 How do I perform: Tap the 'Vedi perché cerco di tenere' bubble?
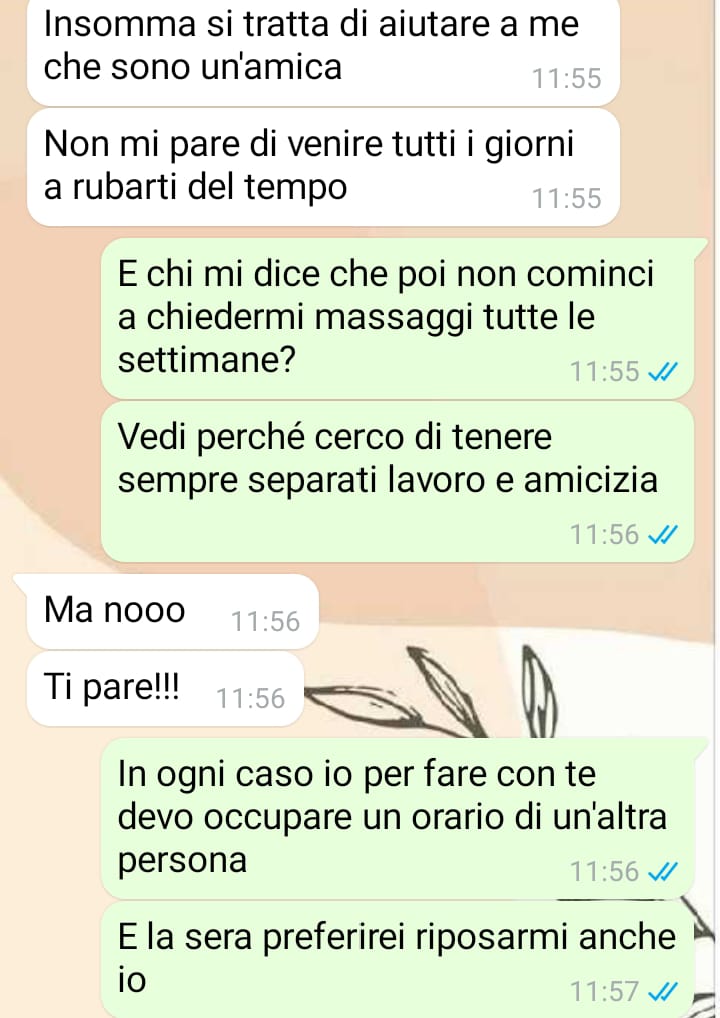point(397,482)
